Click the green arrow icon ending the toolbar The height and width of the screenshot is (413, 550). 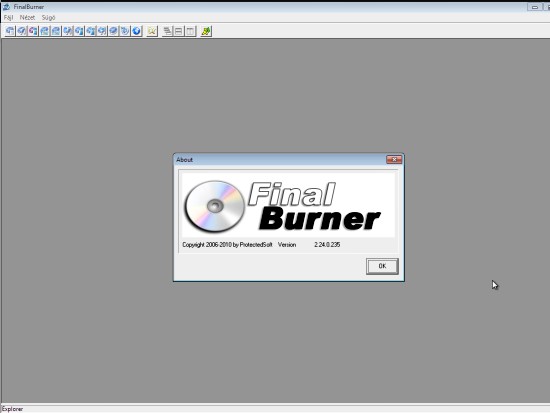point(206,31)
